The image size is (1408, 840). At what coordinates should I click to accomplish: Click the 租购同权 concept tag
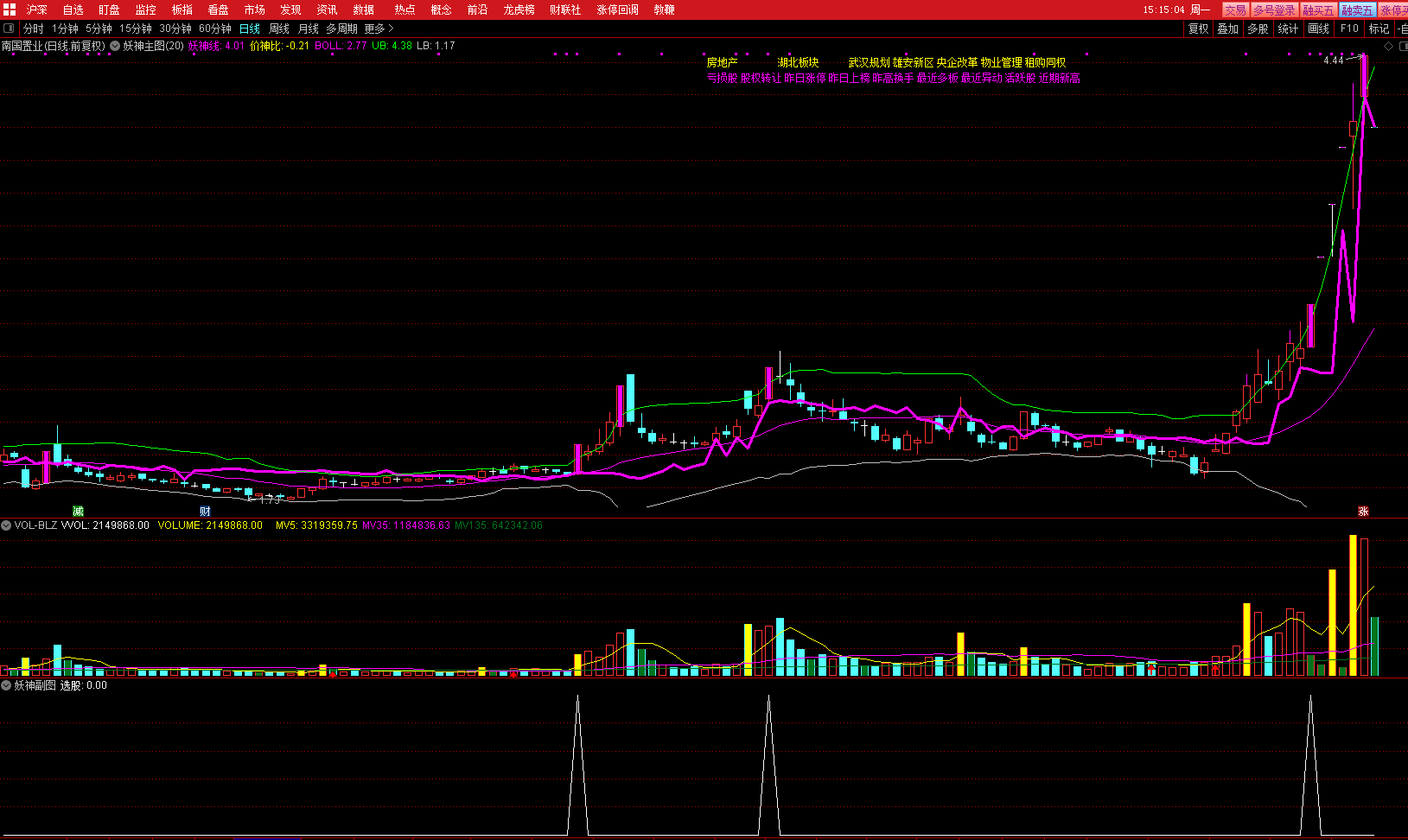tap(1046, 62)
